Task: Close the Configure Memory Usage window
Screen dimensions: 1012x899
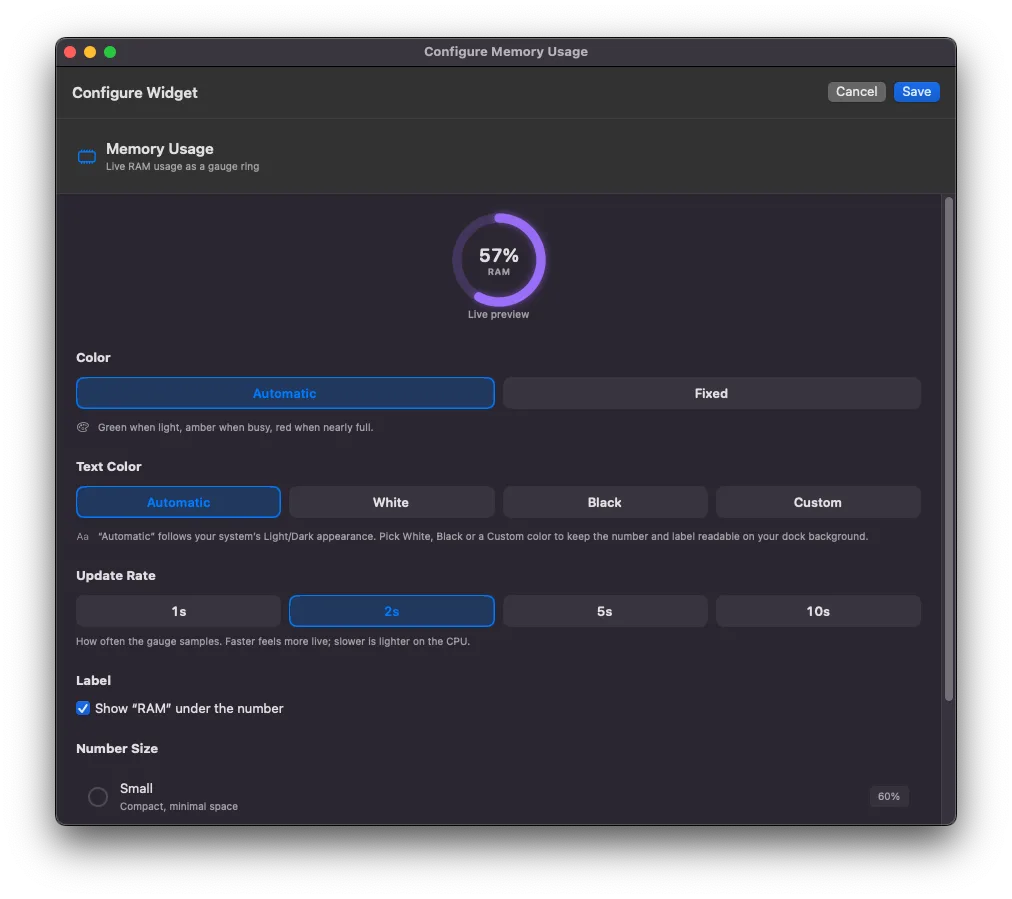Action: 70,52
